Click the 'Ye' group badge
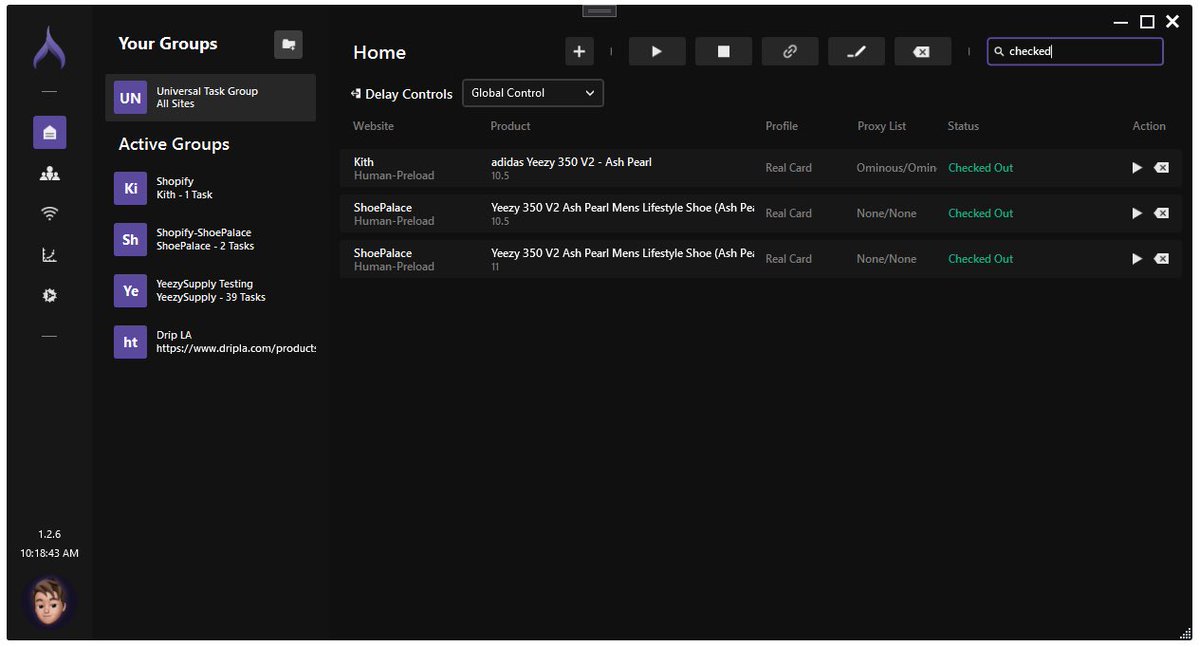The height and width of the screenshot is (647, 1200). (130, 291)
